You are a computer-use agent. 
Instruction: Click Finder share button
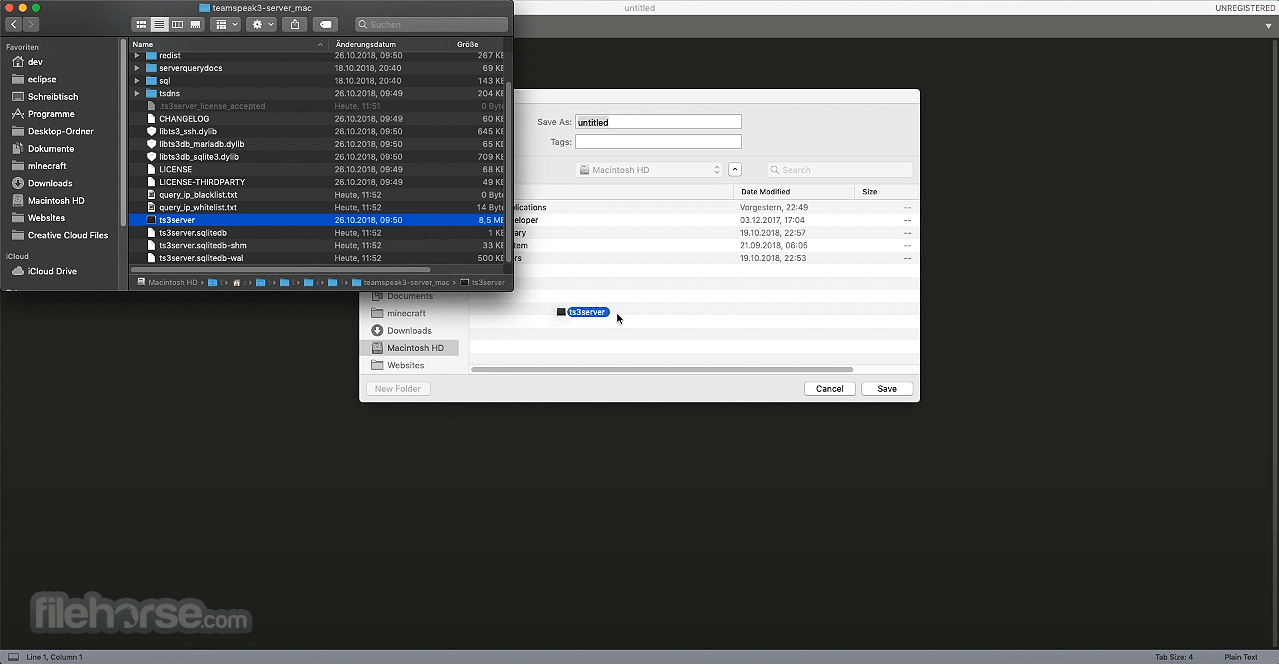pos(294,24)
